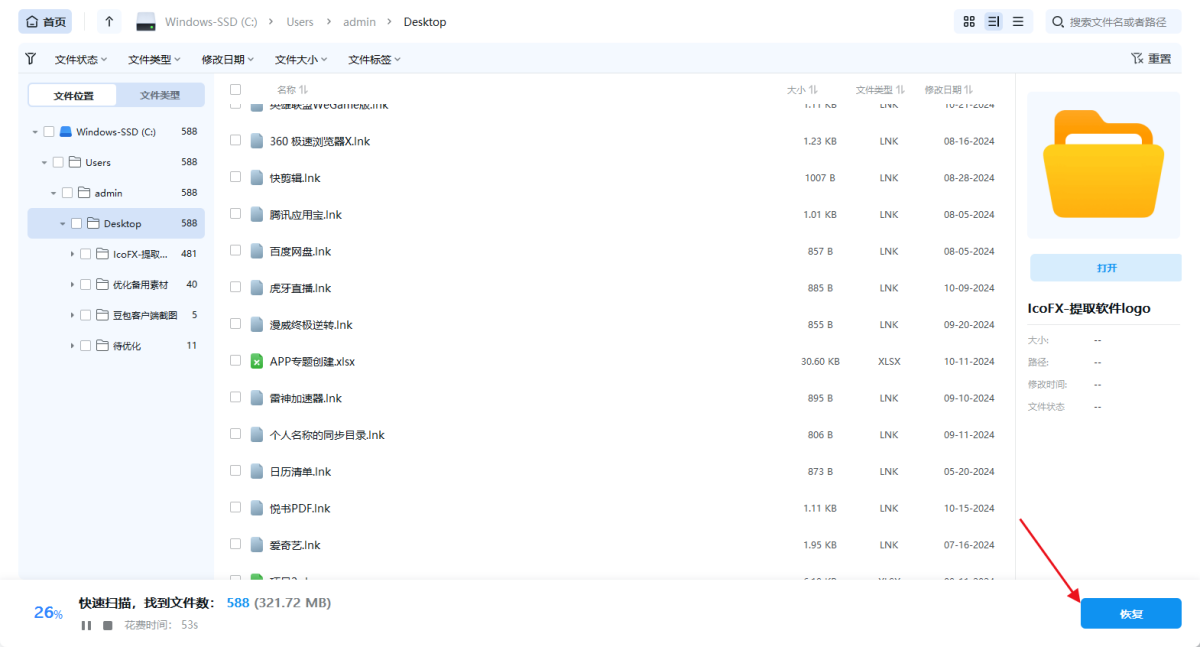Click the up-arrow parent folder button
This screenshot has height=647, width=1200.
click(109, 21)
